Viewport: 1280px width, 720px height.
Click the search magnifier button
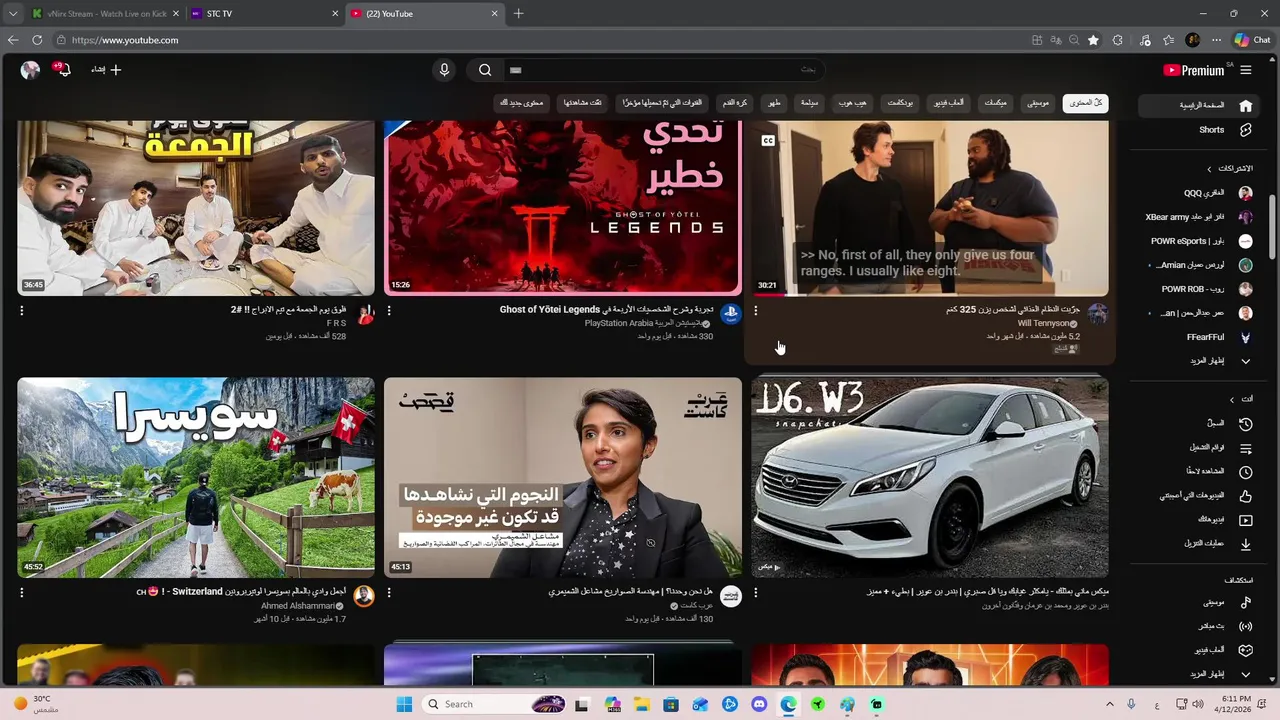click(x=485, y=70)
